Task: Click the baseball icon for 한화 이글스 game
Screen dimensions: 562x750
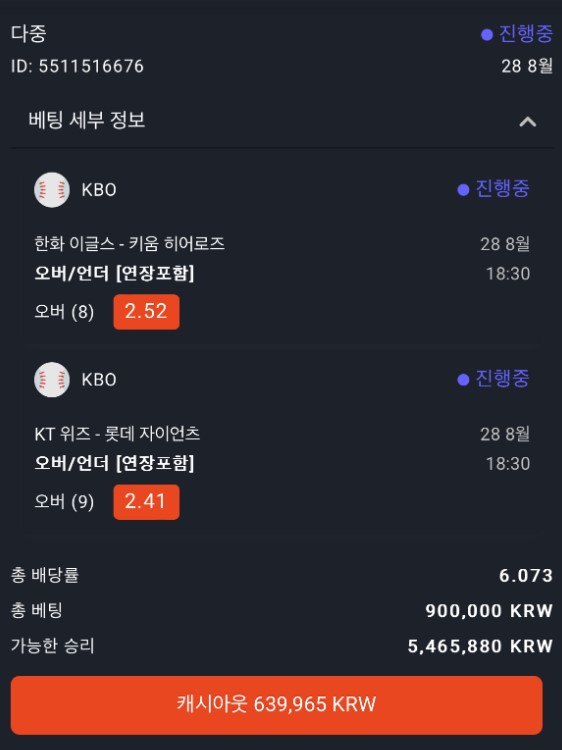Action: (x=52, y=190)
